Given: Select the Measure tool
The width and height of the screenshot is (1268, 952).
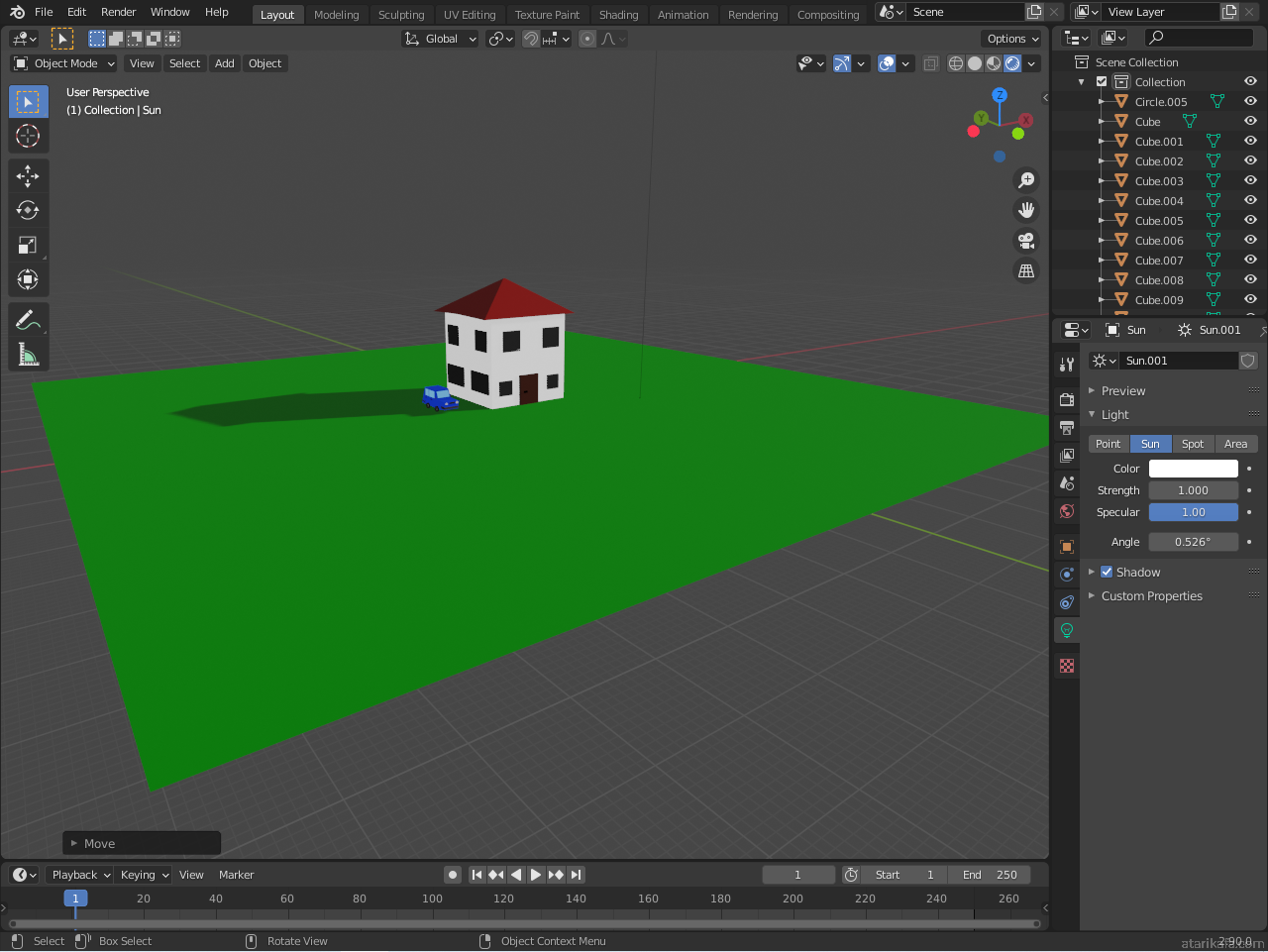Looking at the screenshot, I should click(x=28, y=355).
